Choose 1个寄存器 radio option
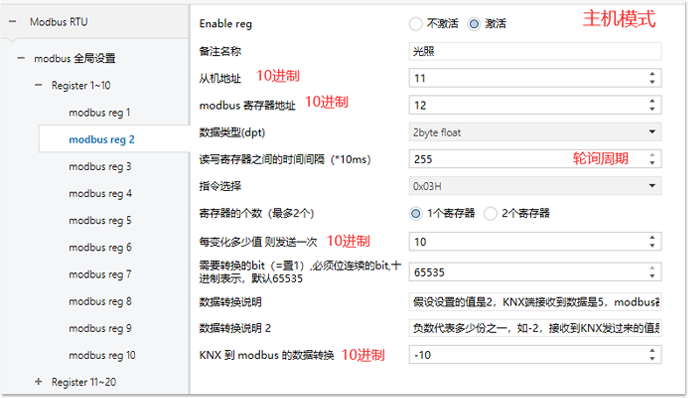 [416, 214]
